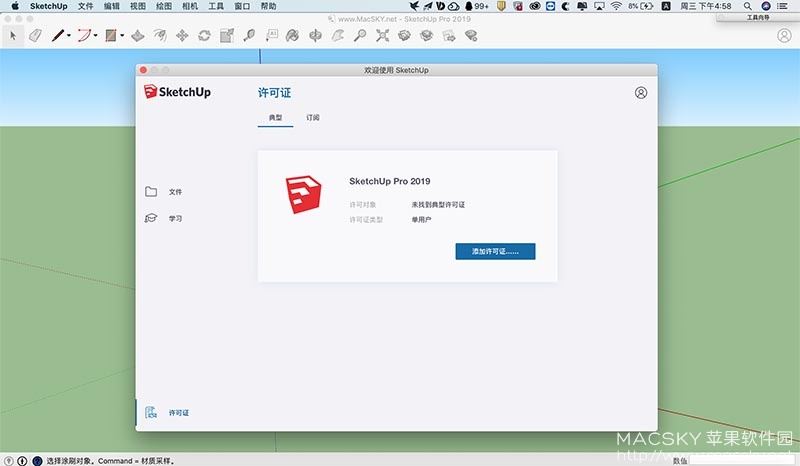Click the 单用户 license type text
Image resolution: width=800 pixels, height=466 pixels.
click(x=421, y=219)
